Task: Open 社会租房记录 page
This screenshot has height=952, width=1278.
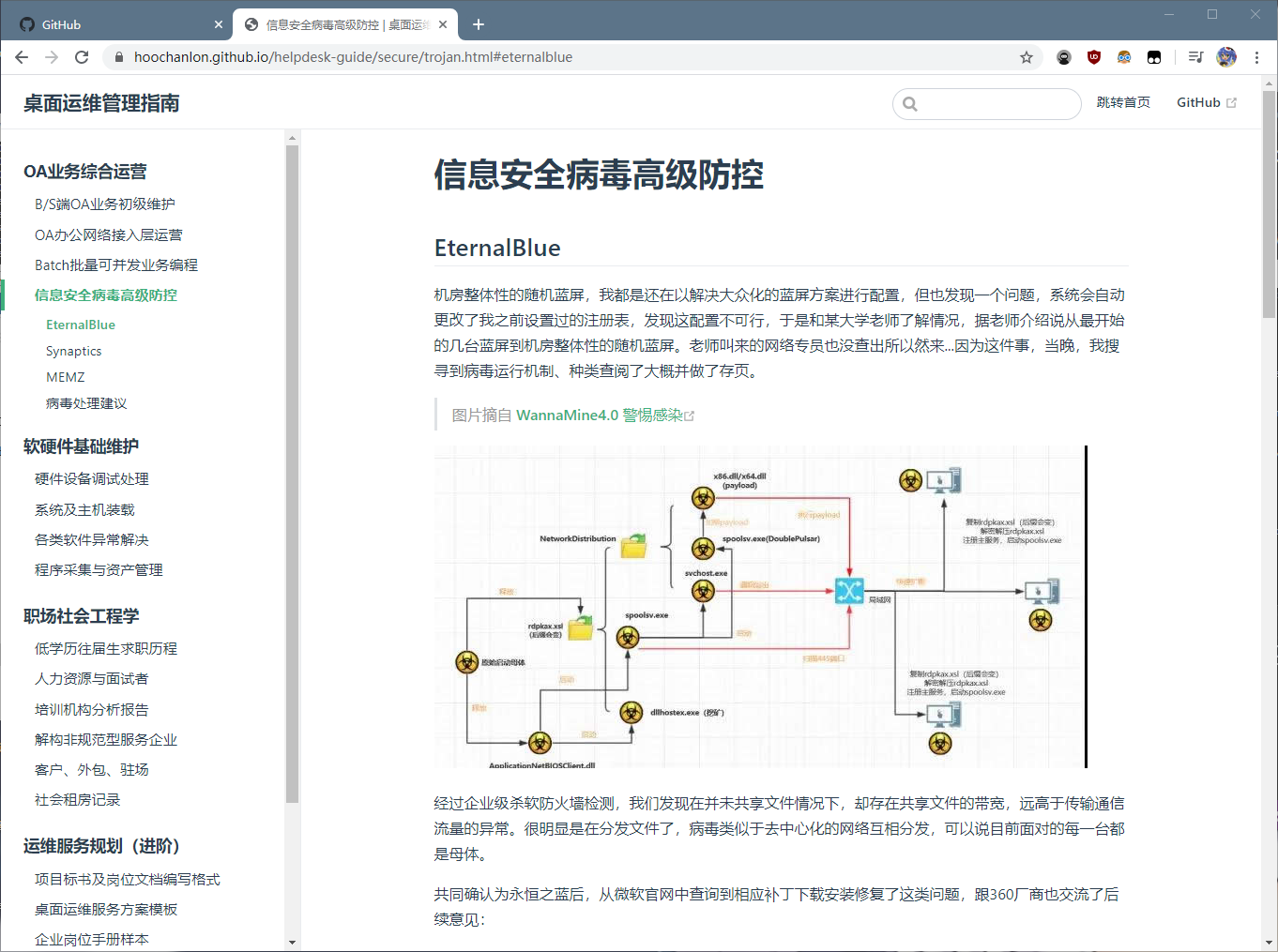Action: point(78,799)
